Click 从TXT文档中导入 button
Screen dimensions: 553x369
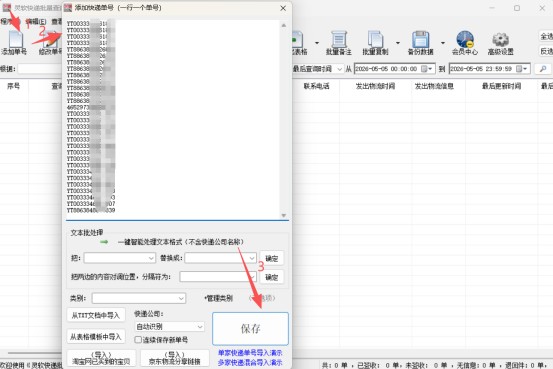[96, 315]
